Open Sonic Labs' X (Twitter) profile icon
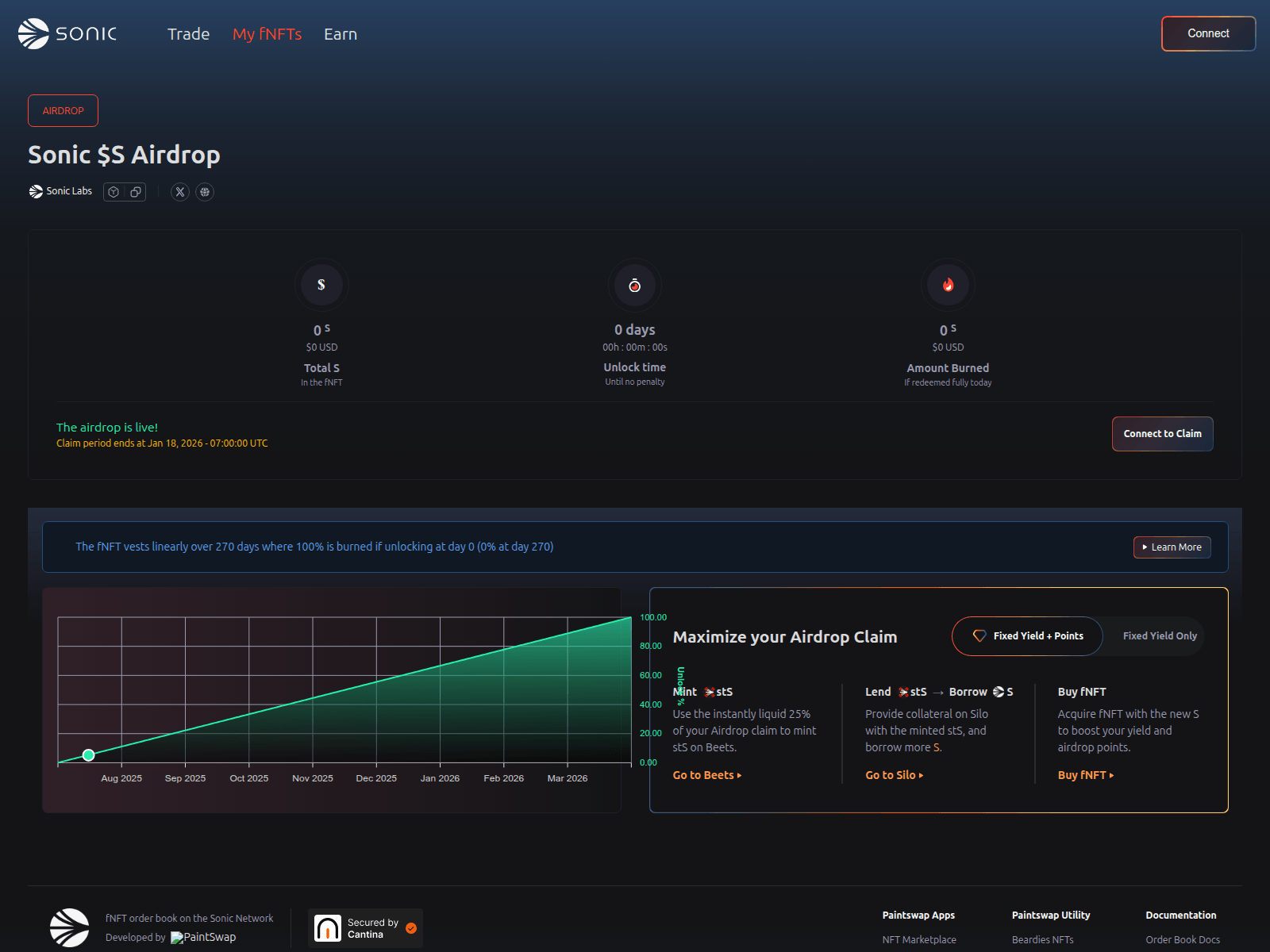Screen dimensions: 1270x952 [x=179, y=191]
